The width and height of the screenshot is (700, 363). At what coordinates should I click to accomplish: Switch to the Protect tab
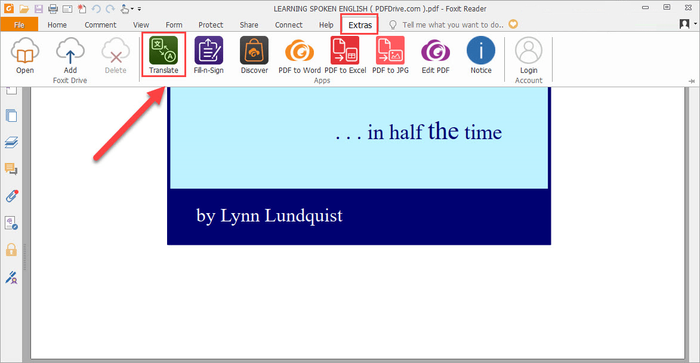(211, 25)
